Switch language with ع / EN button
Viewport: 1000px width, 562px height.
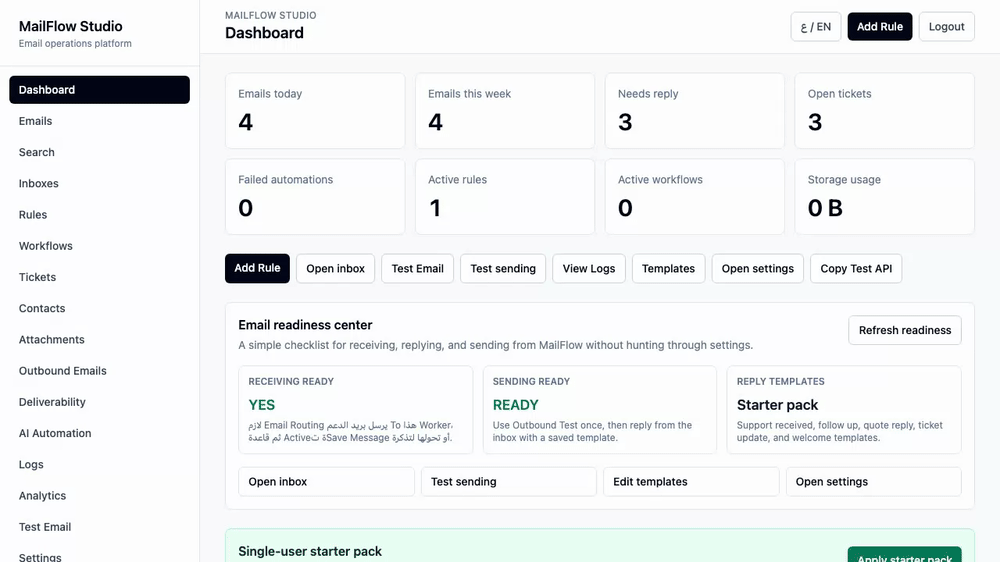[x=816, y=27]
